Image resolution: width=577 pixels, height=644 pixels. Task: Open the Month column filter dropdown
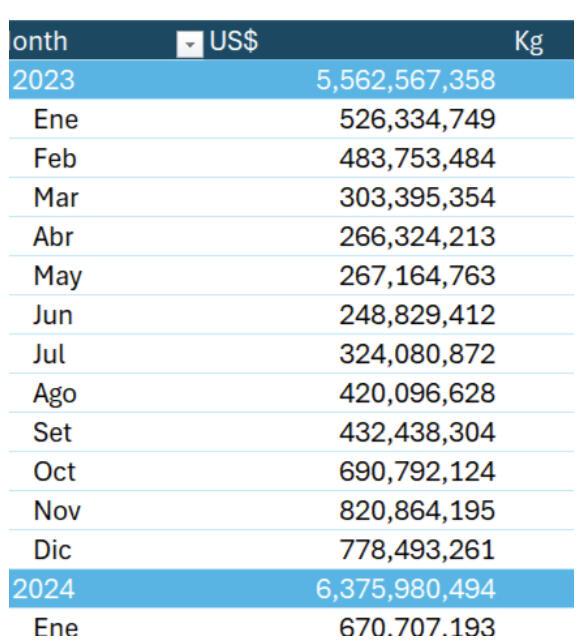[x=189, y=44]
